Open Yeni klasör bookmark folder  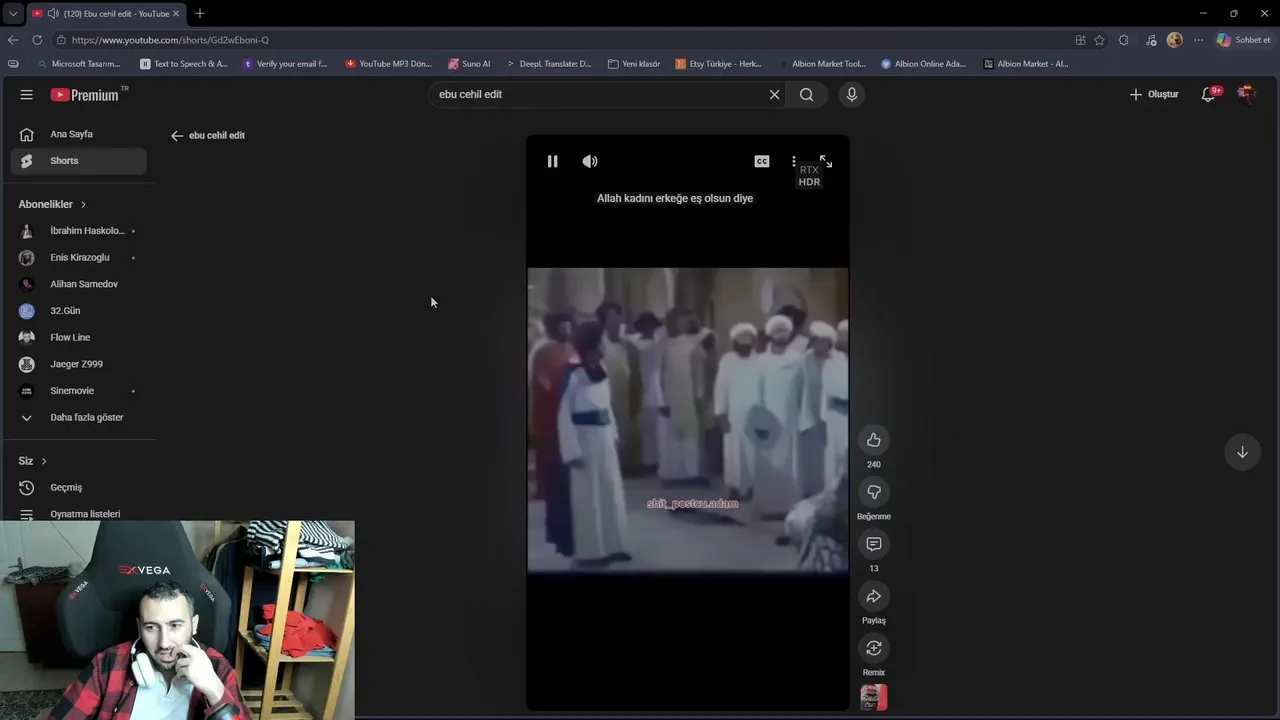[x=634, y=64]
